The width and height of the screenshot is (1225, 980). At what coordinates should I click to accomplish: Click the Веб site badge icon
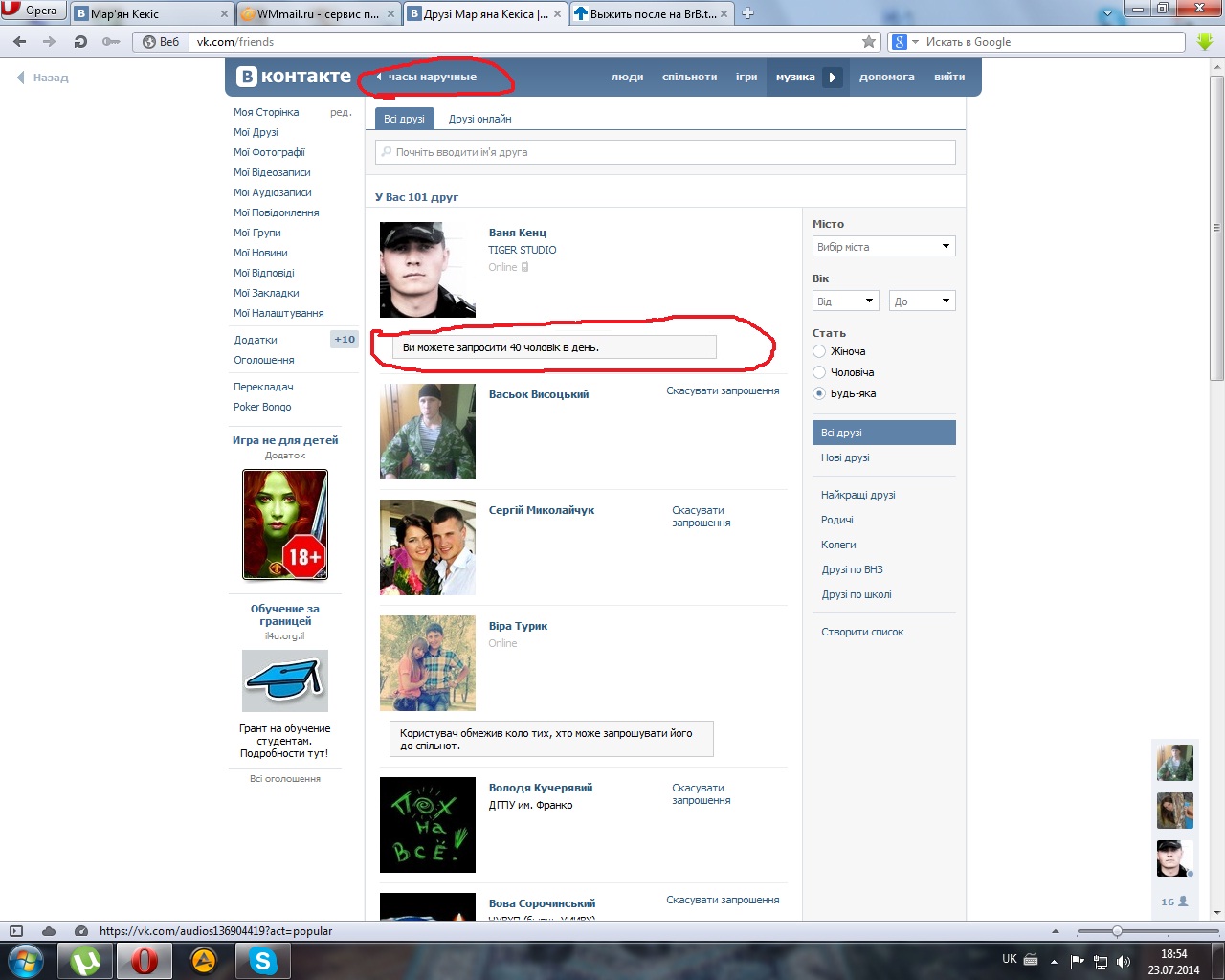pyautogui.click(x=159, y=42)
